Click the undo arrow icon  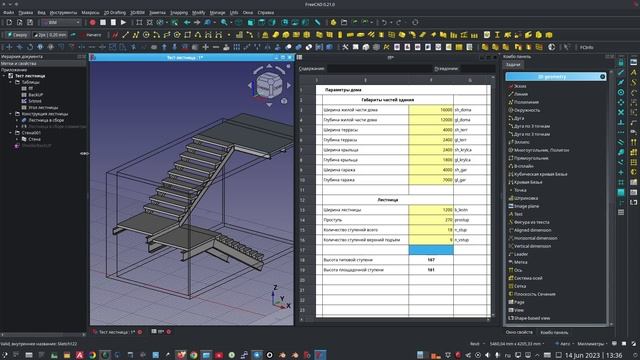click(384, 22)
